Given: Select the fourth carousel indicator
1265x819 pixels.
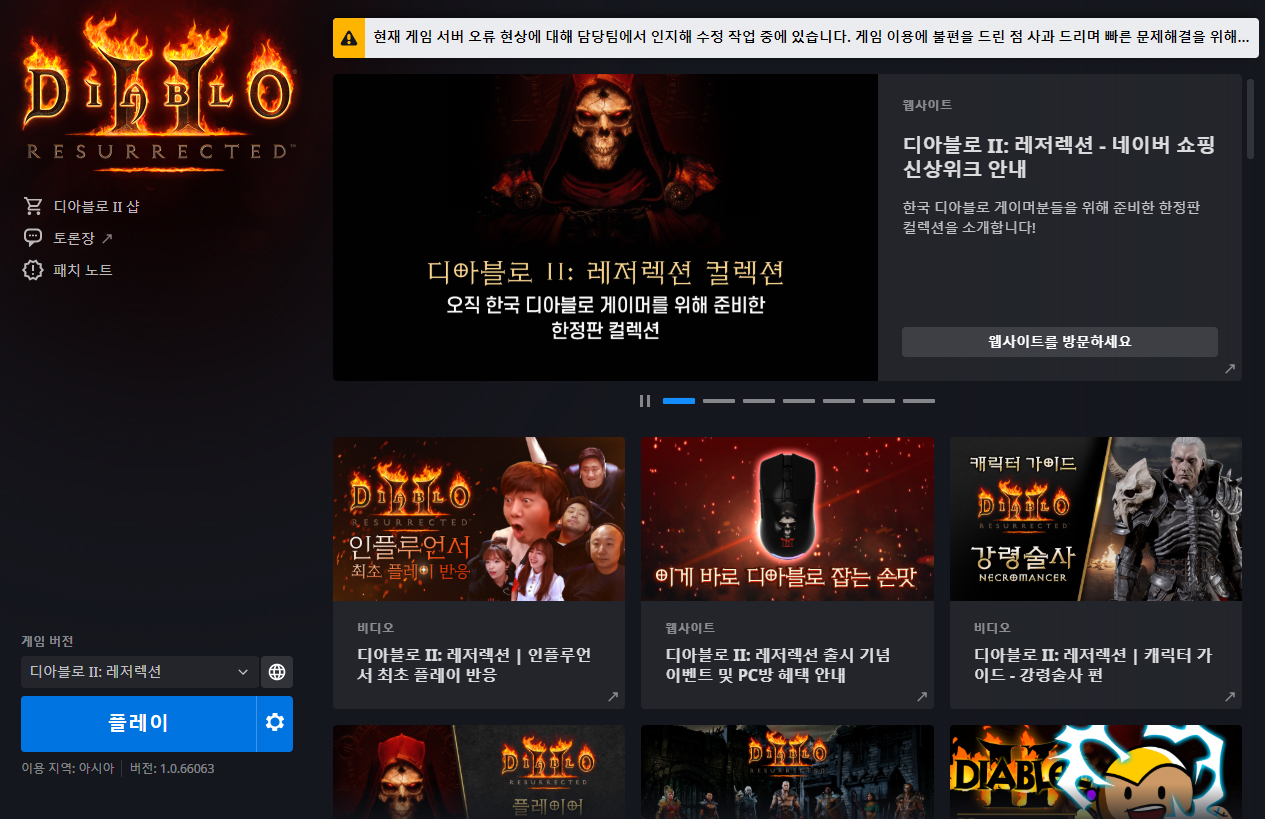Looking at the screenshot, I should point(799,401).
